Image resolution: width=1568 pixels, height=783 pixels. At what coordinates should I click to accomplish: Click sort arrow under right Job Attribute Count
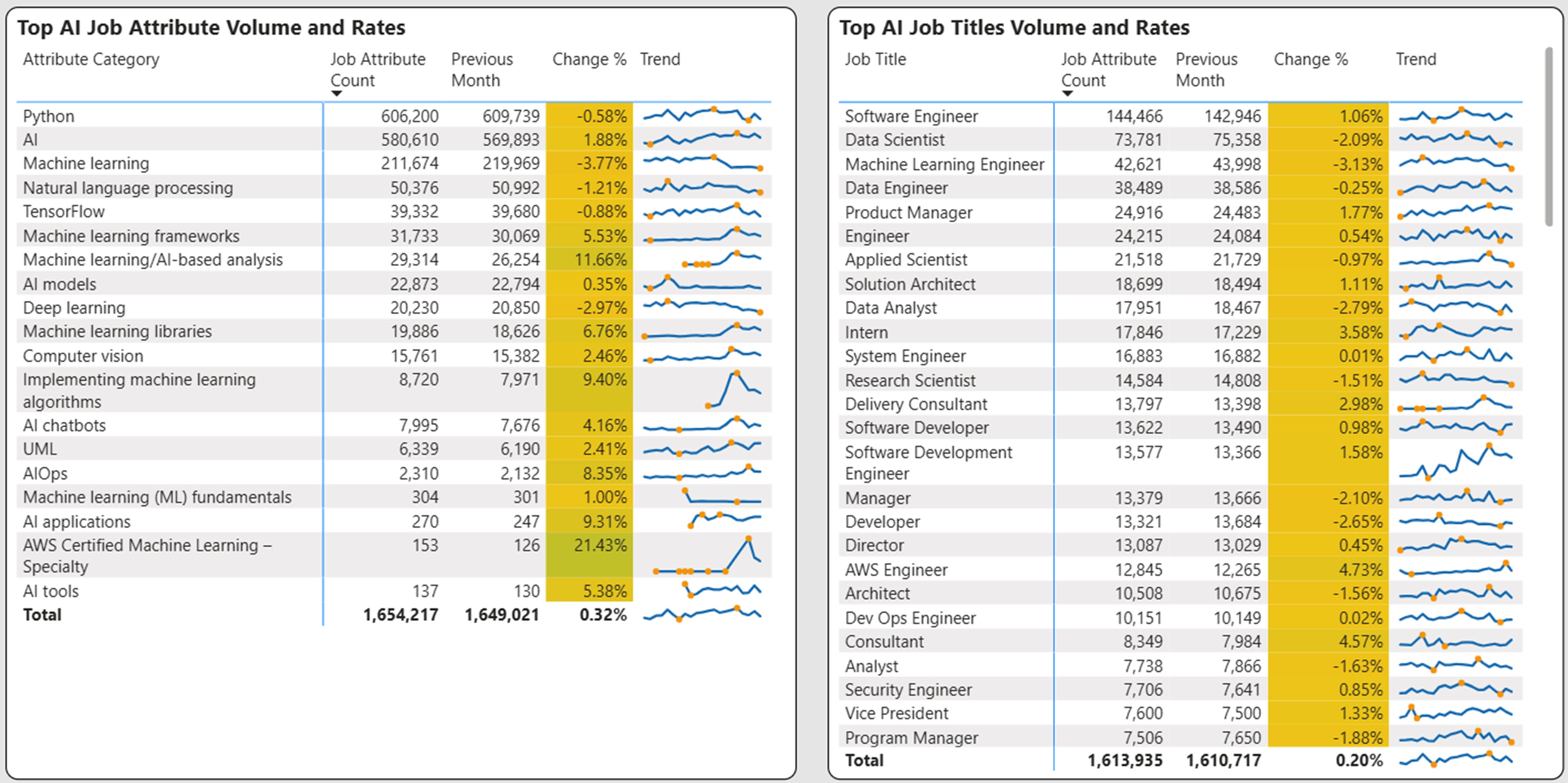1067,94
